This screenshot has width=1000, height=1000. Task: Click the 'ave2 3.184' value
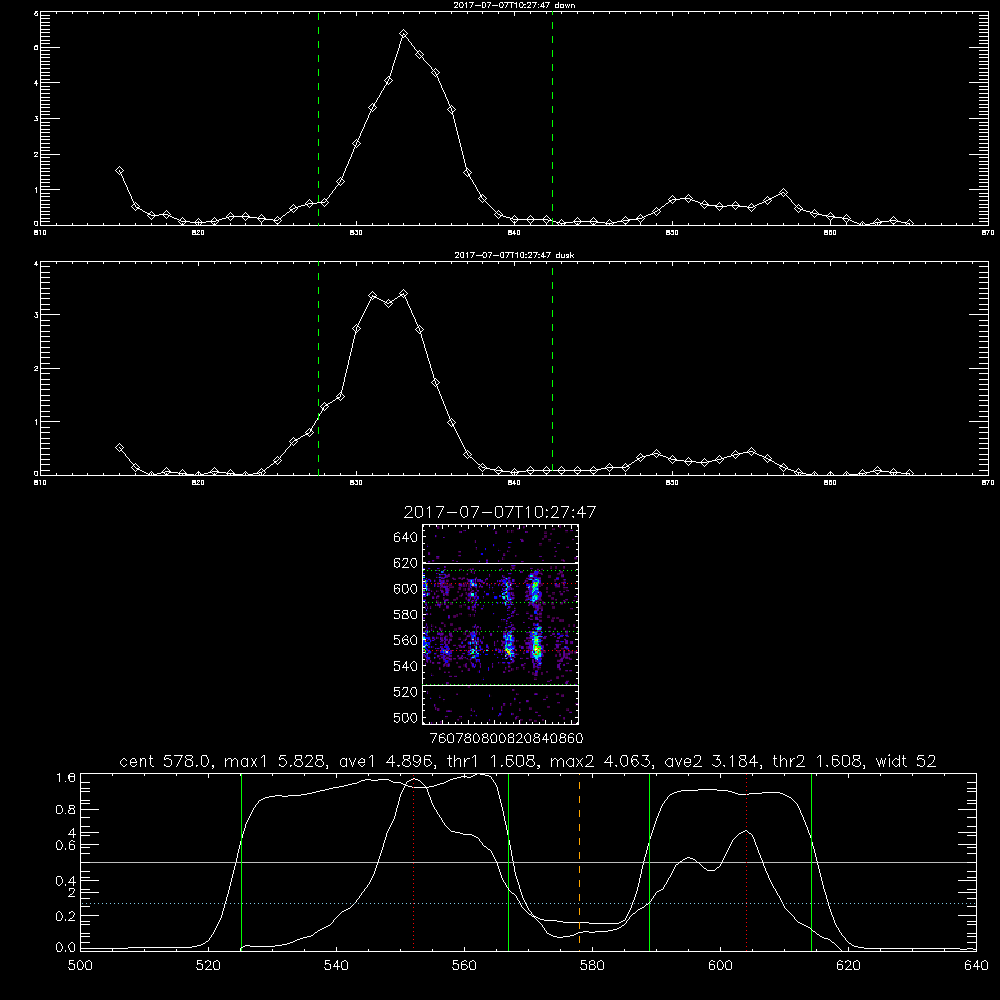tap(711, 761)
